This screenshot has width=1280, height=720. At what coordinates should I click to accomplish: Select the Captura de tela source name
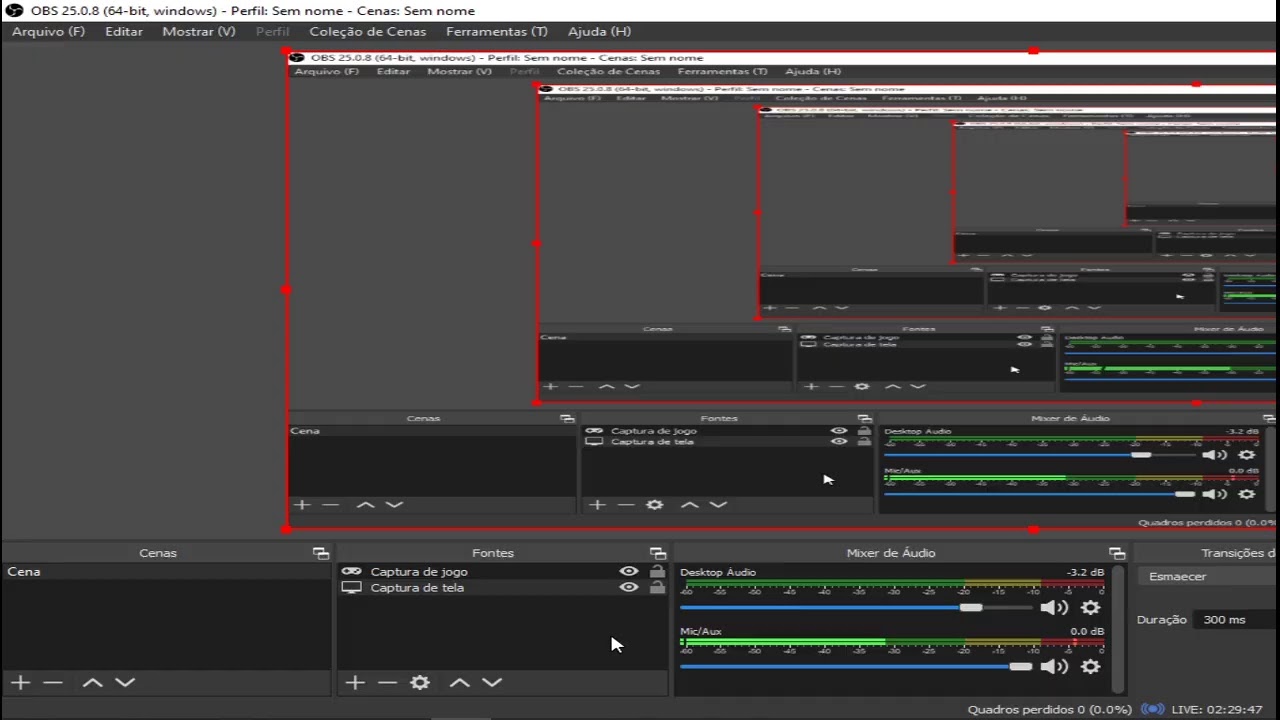click(417, 588)
